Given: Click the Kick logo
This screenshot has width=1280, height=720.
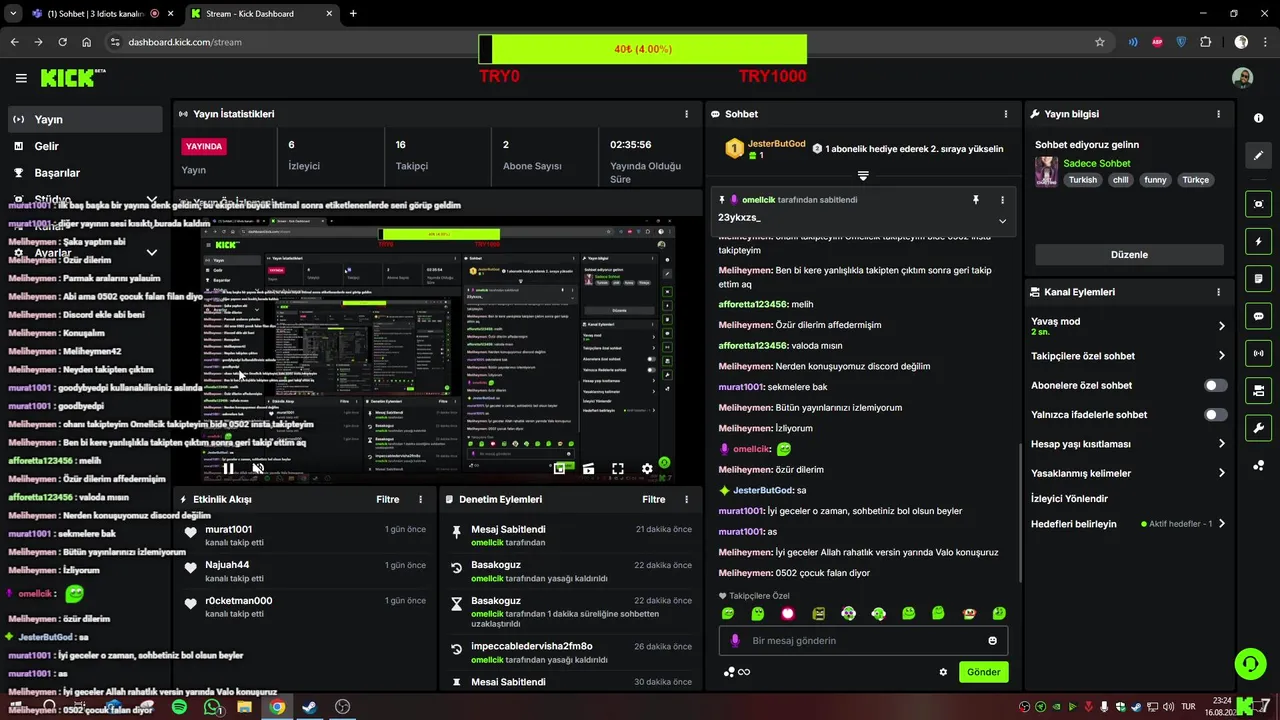Looking at the screenshot, I should [x=72, y=78].
